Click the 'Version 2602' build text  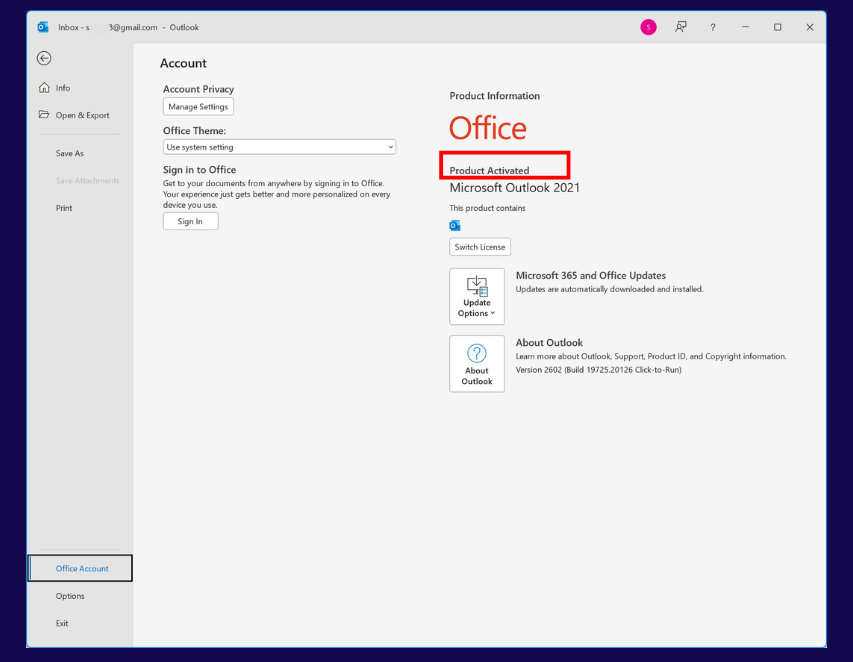pos(598,369)
